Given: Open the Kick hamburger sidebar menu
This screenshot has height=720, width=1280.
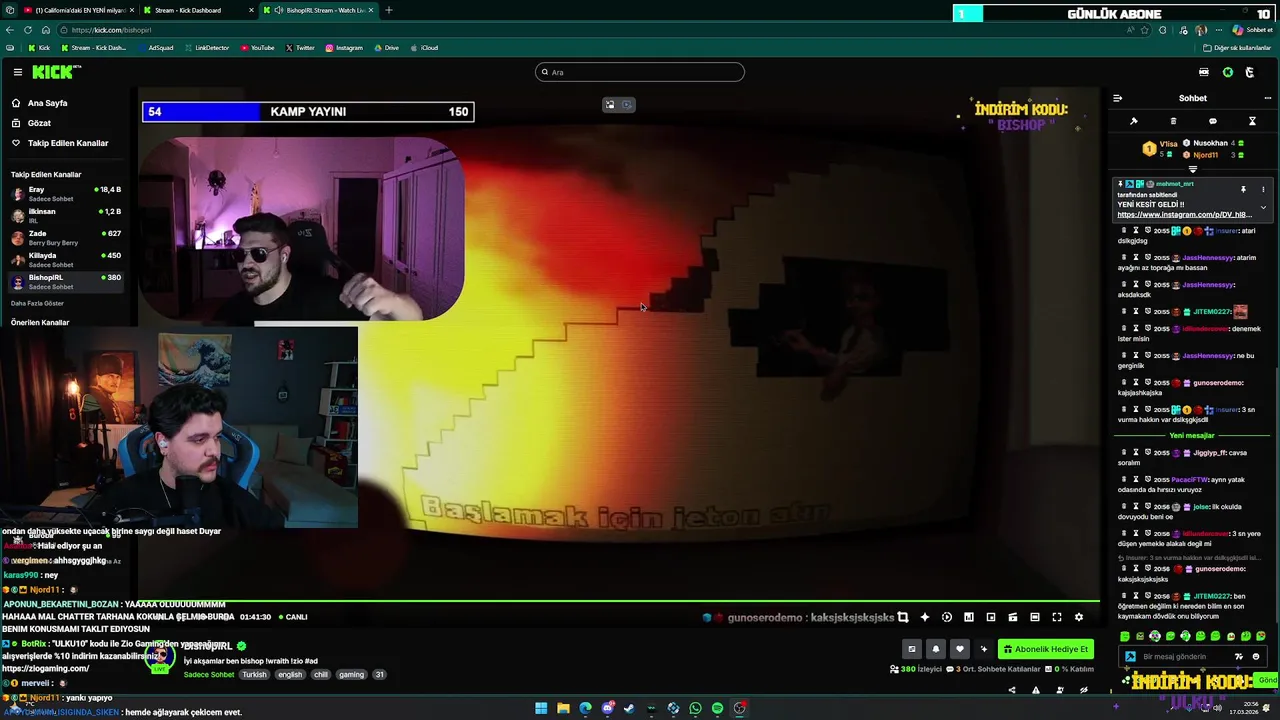Looking at the screenshot, I should click(17, 72).
